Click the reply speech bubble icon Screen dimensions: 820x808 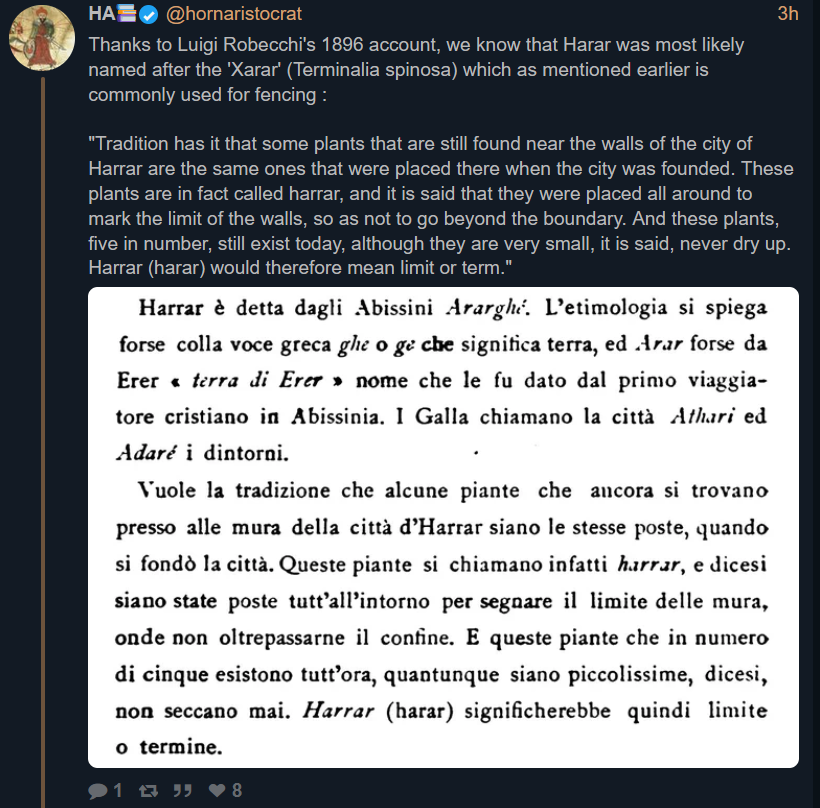98,791
